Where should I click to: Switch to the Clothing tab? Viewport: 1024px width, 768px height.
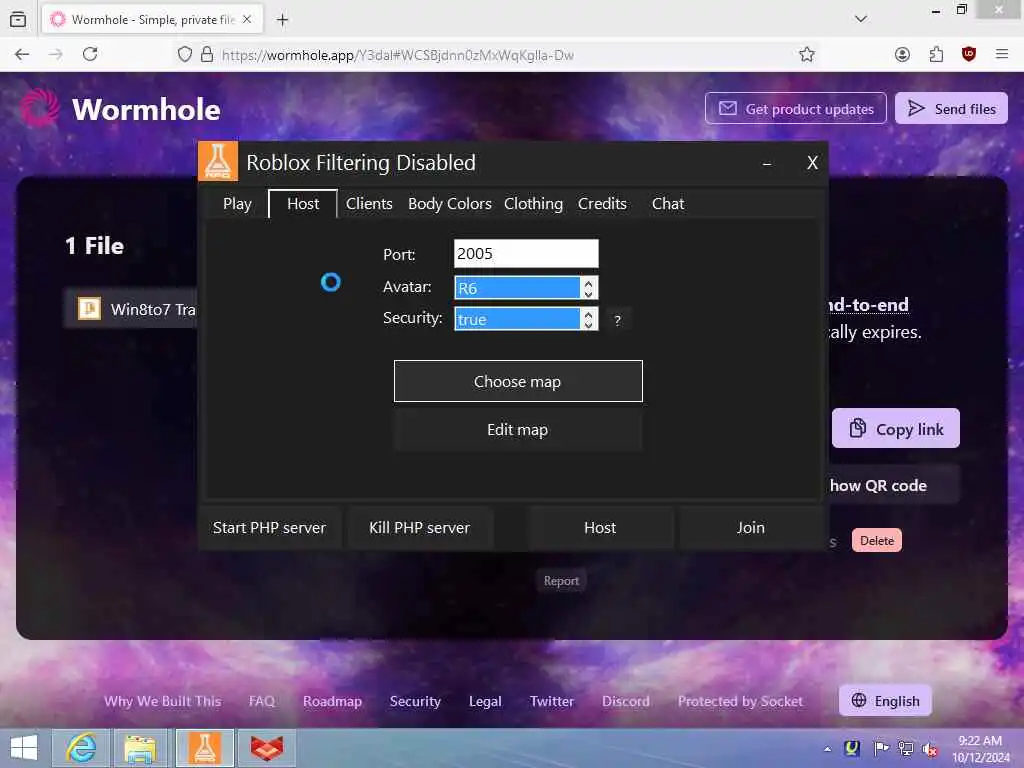(533, 204)
